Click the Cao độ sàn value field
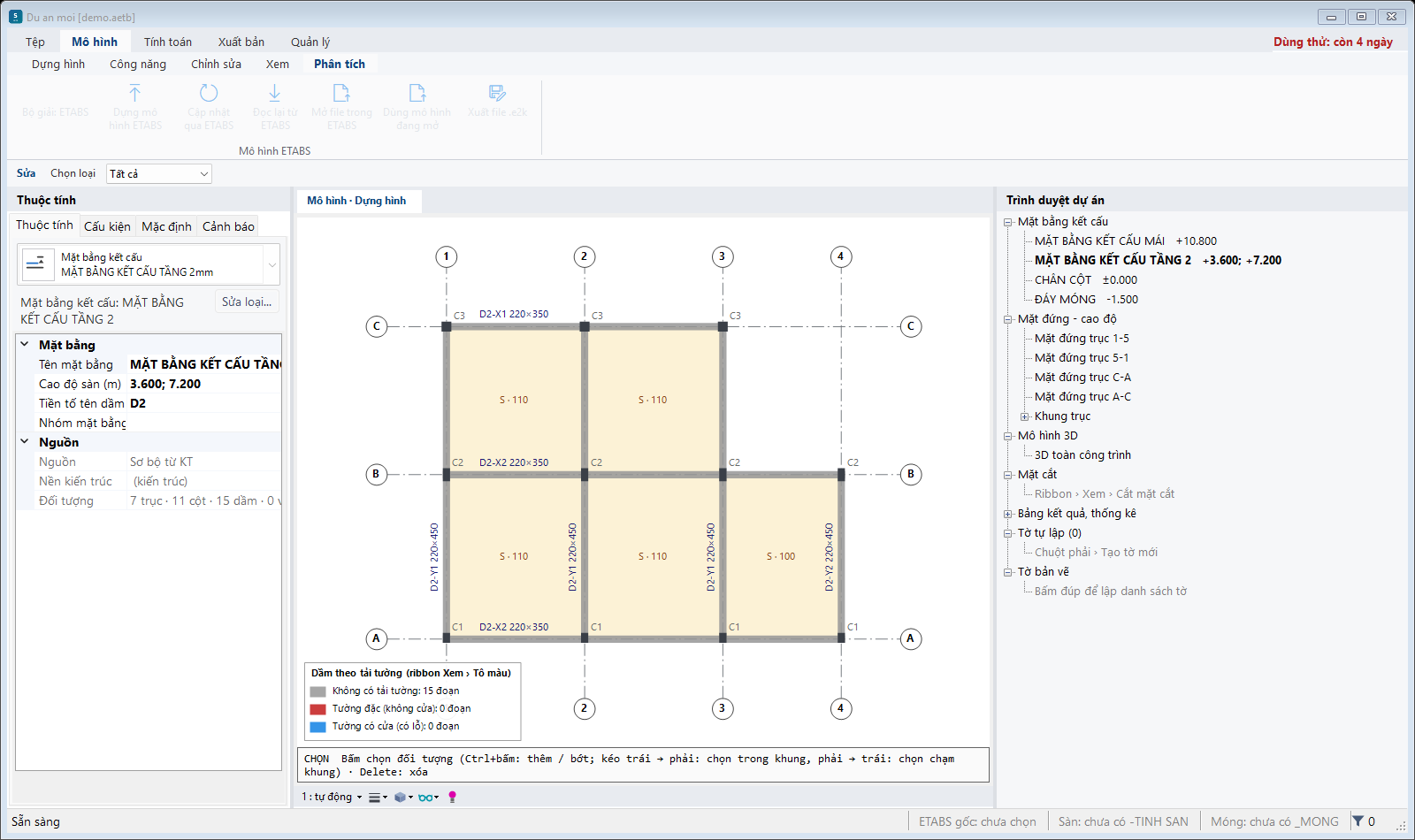This screenshot has width=1415, height=840. 204,384
